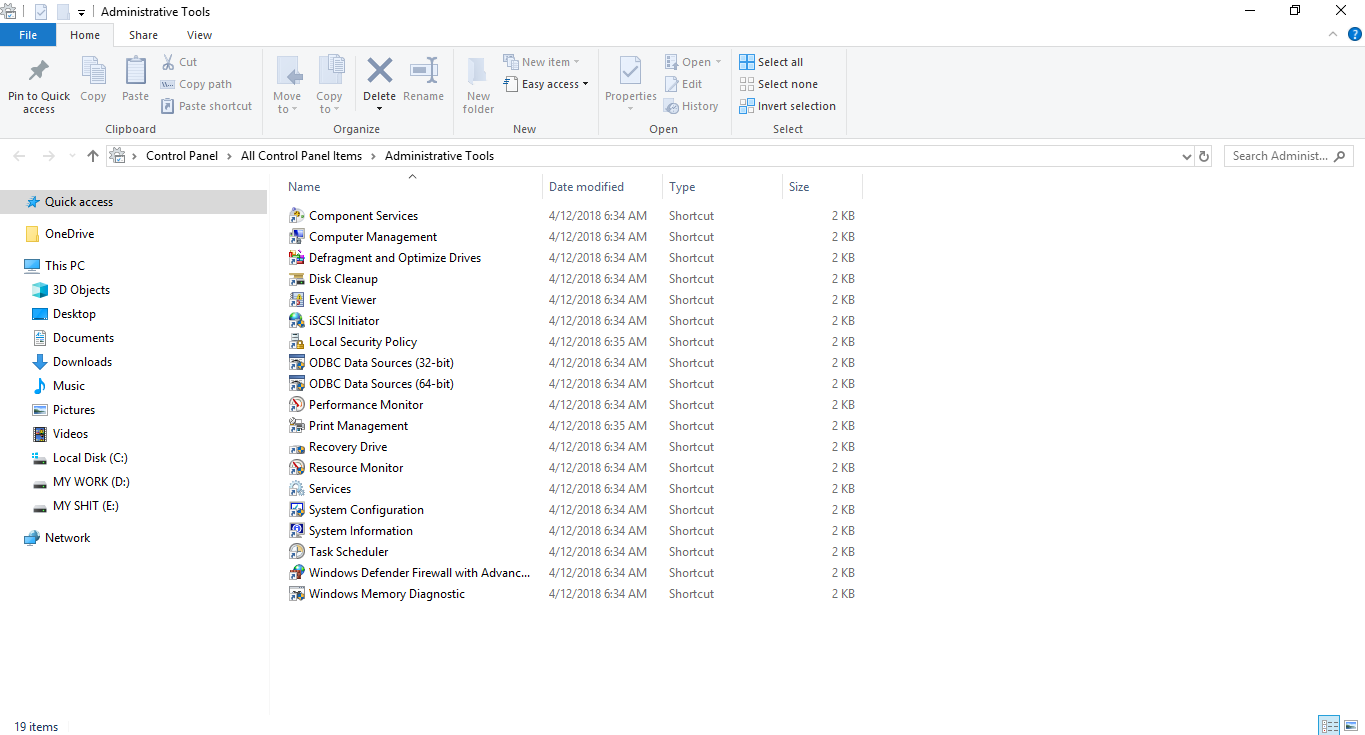Viewport: 1365px width, 735px height.
Task: Click the Component Services shortcut icon
Action: point(296,216)
